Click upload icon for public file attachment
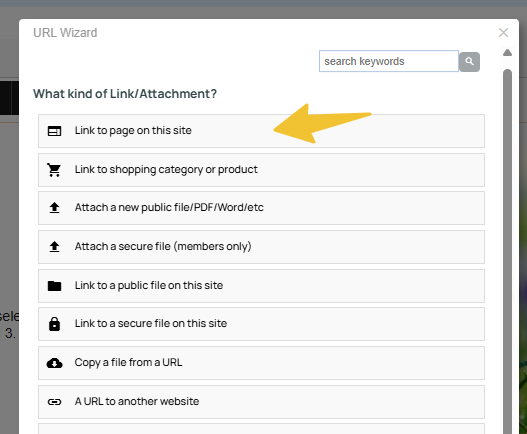527x434 pixels. [x=54, y=208]
